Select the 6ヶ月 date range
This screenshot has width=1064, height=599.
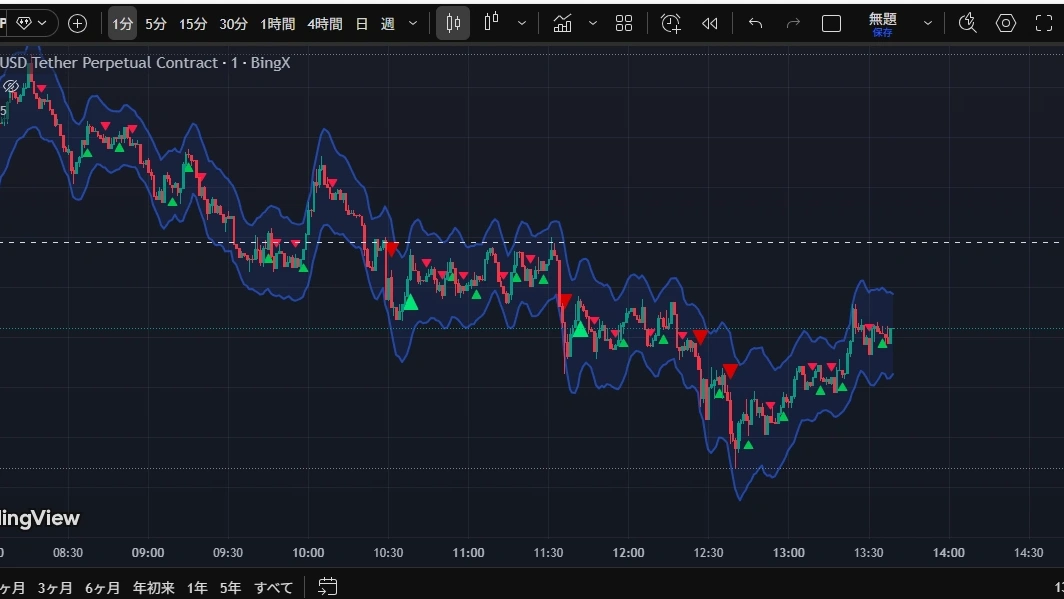pos(102,587)
